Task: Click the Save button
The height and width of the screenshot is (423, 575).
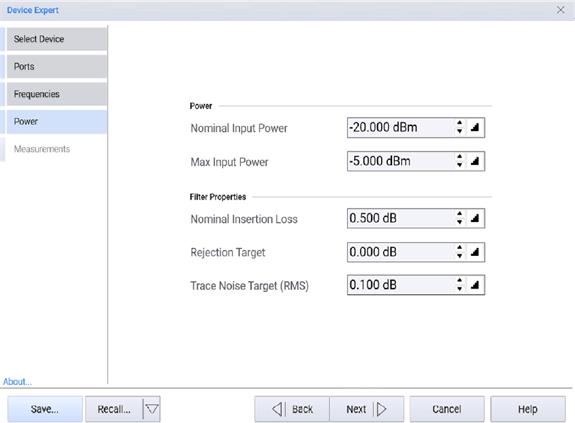Action: pos(45,409)
